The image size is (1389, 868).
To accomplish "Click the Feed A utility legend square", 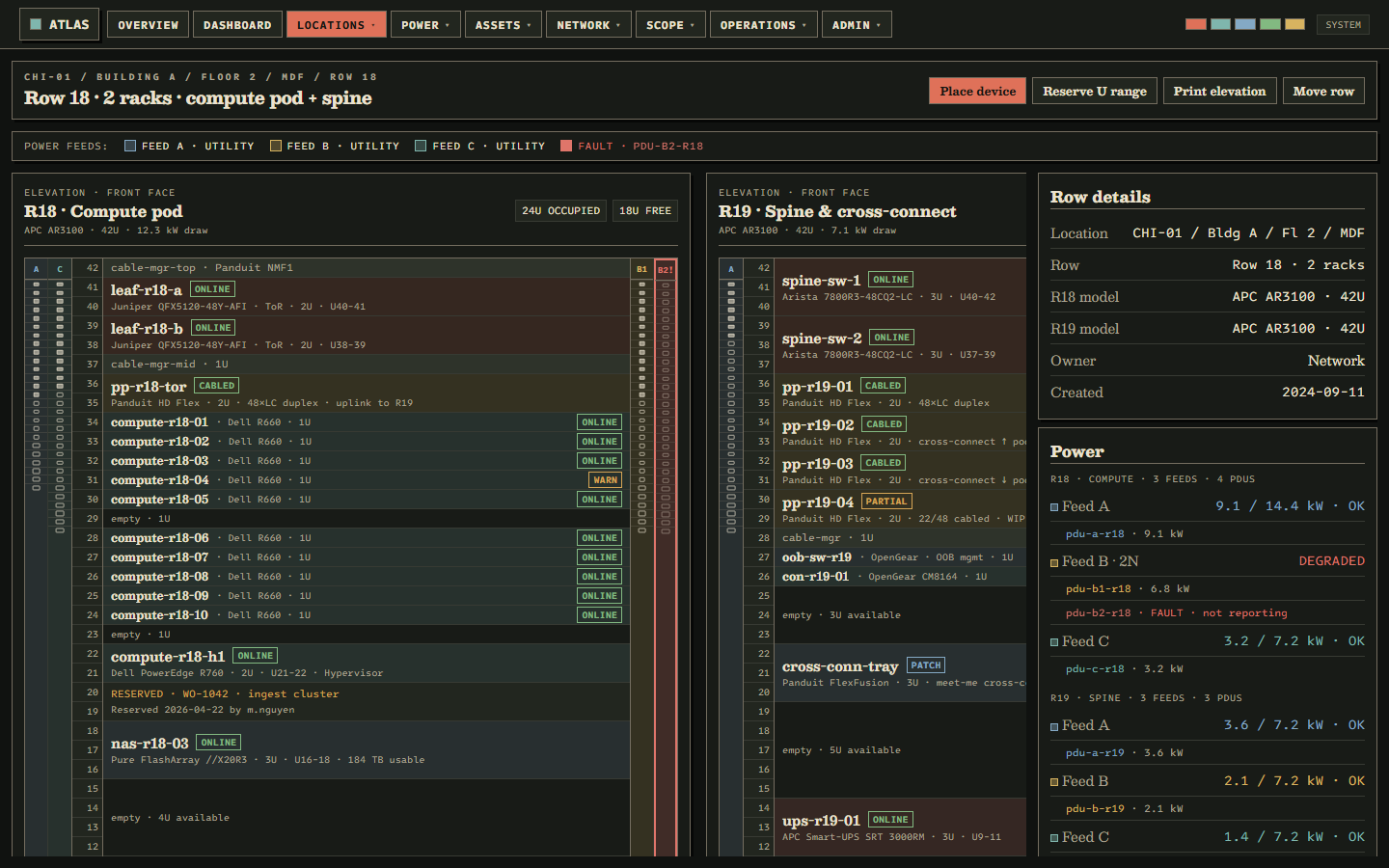I will pyautogui.click(x=130, y=146).
